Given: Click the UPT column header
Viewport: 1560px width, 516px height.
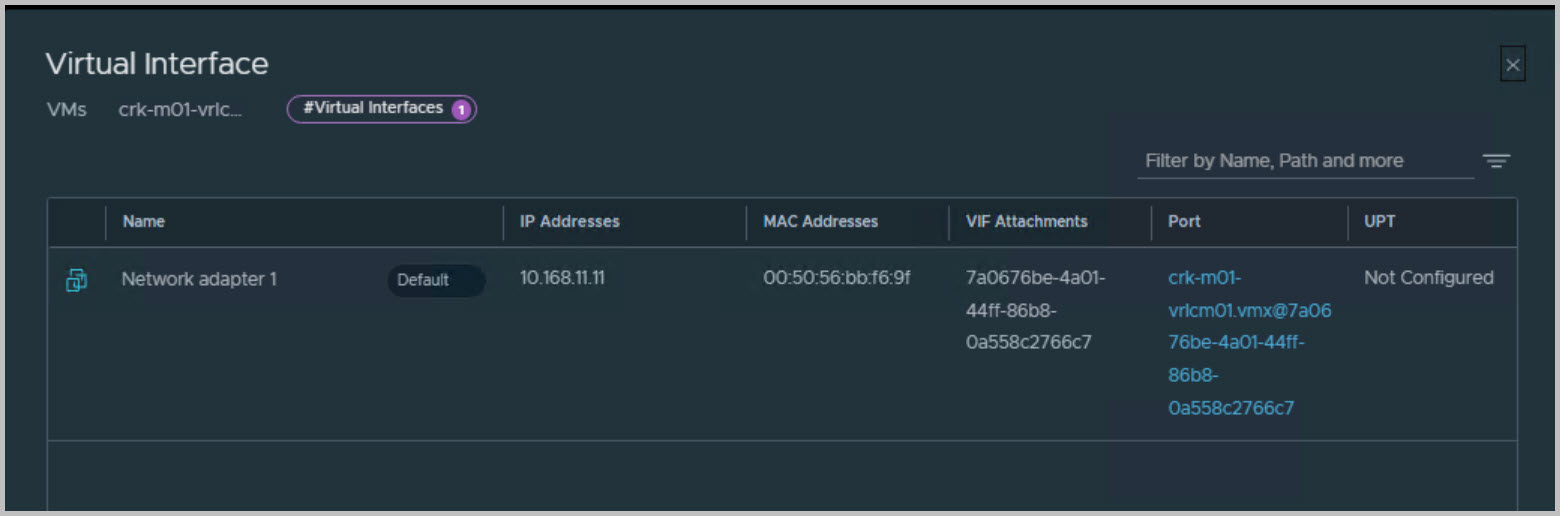Looking at the screenshot, I should (1379, 221).
